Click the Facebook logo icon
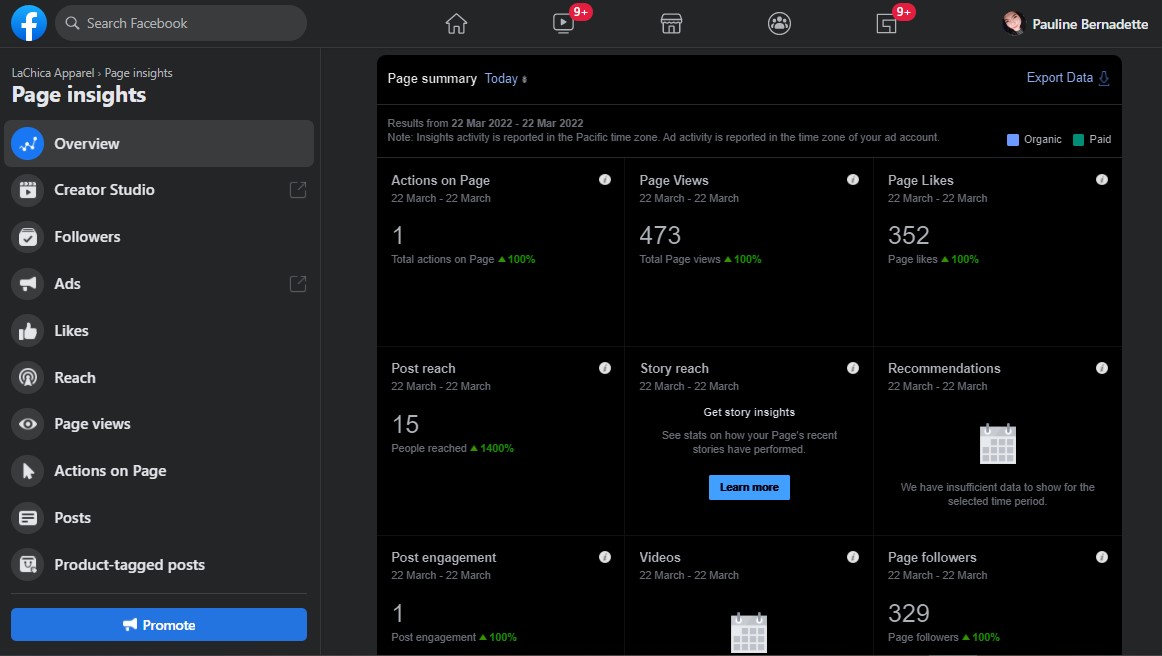 29,23
